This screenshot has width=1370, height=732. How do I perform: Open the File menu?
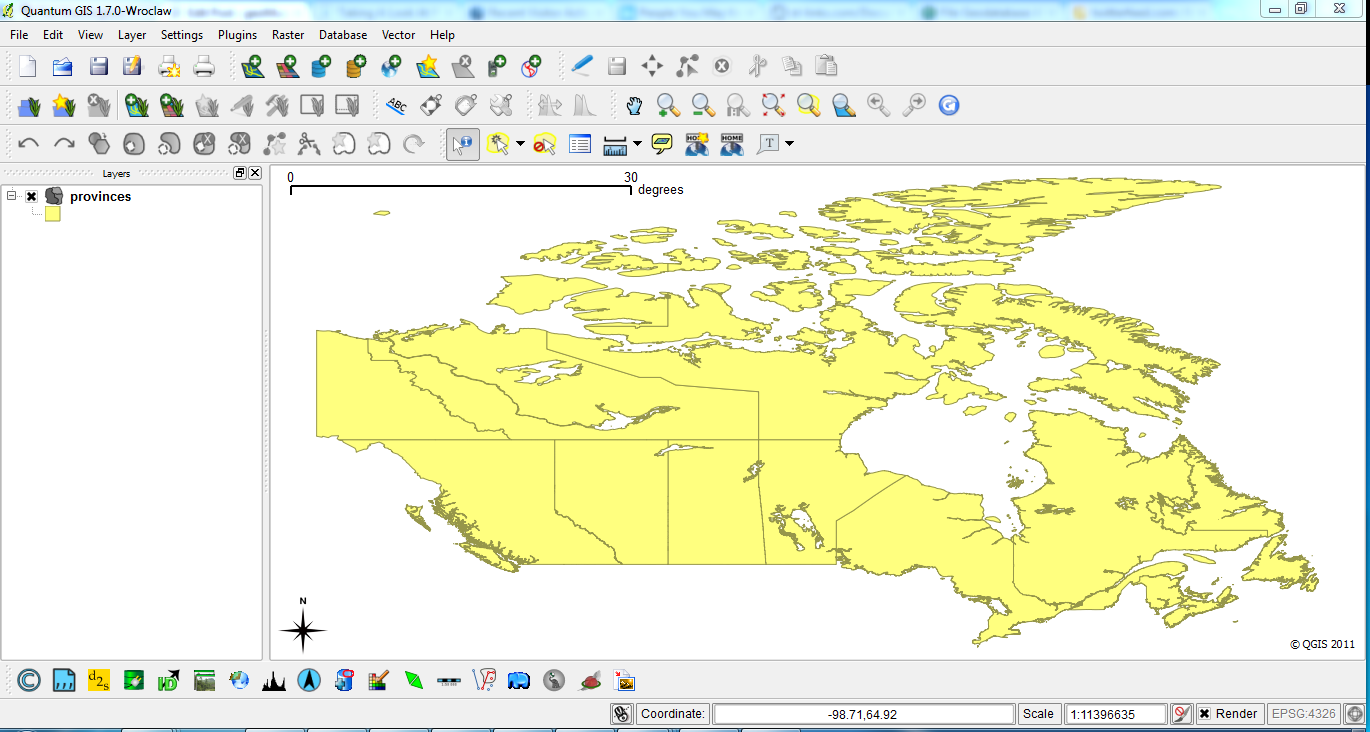click(19, 34)
